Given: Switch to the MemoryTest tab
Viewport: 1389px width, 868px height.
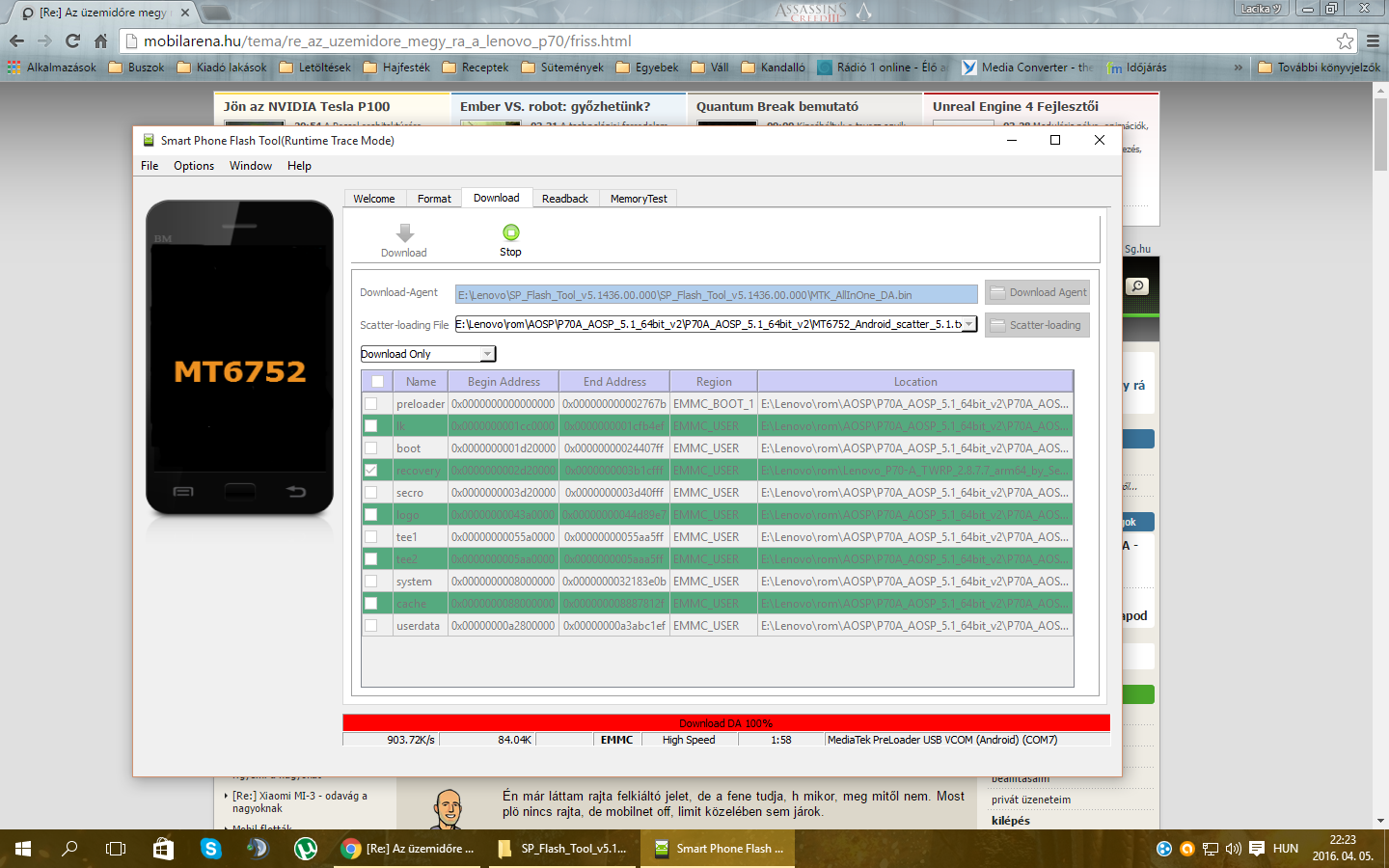Looking at the screenshot, I should 639,199.
